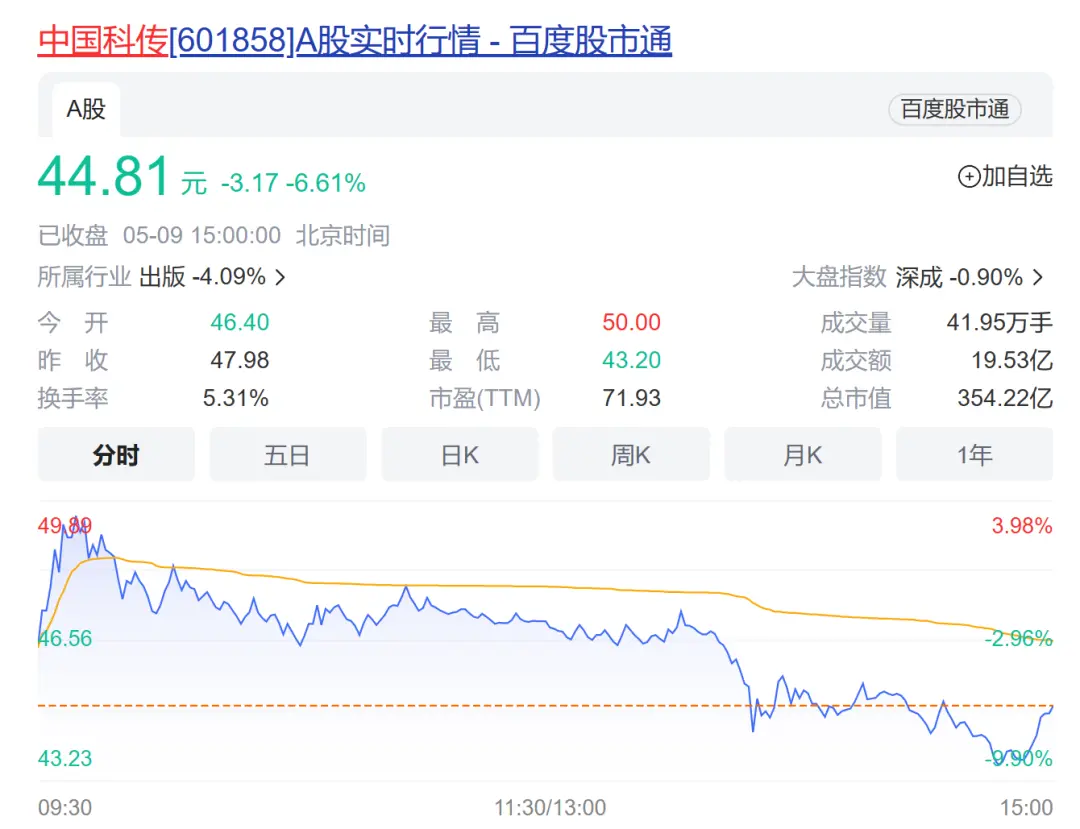Select the A股 tab

coord(86,109)
